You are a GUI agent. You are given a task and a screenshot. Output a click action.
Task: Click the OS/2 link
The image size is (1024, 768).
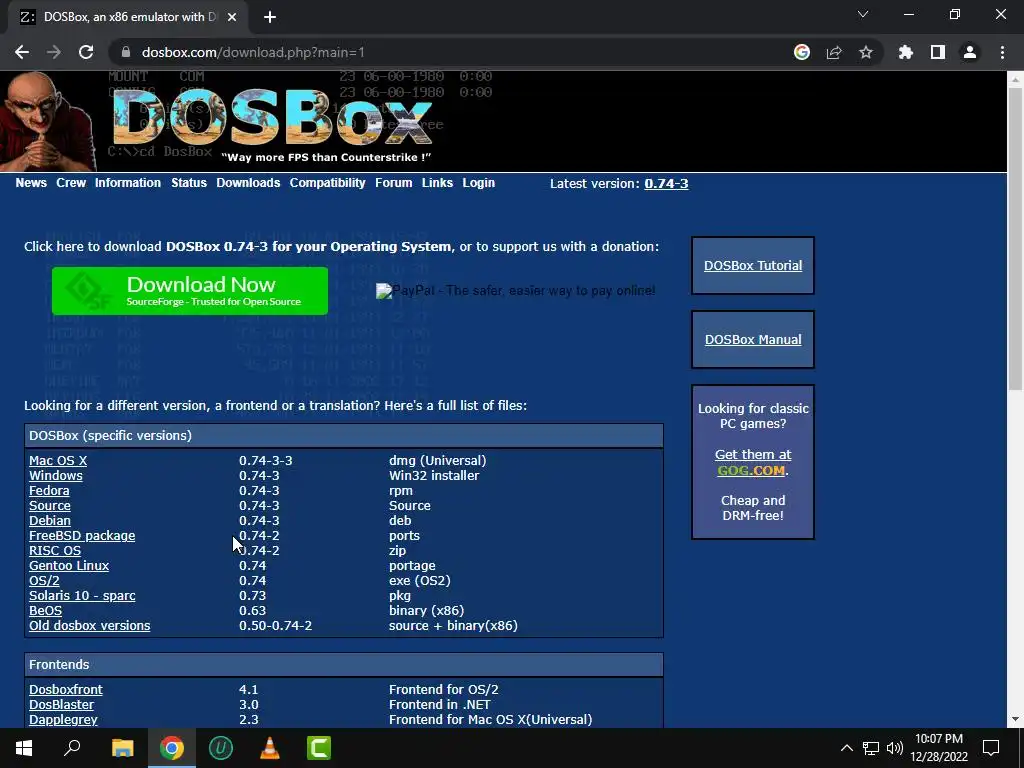click(x=44, y=581)
